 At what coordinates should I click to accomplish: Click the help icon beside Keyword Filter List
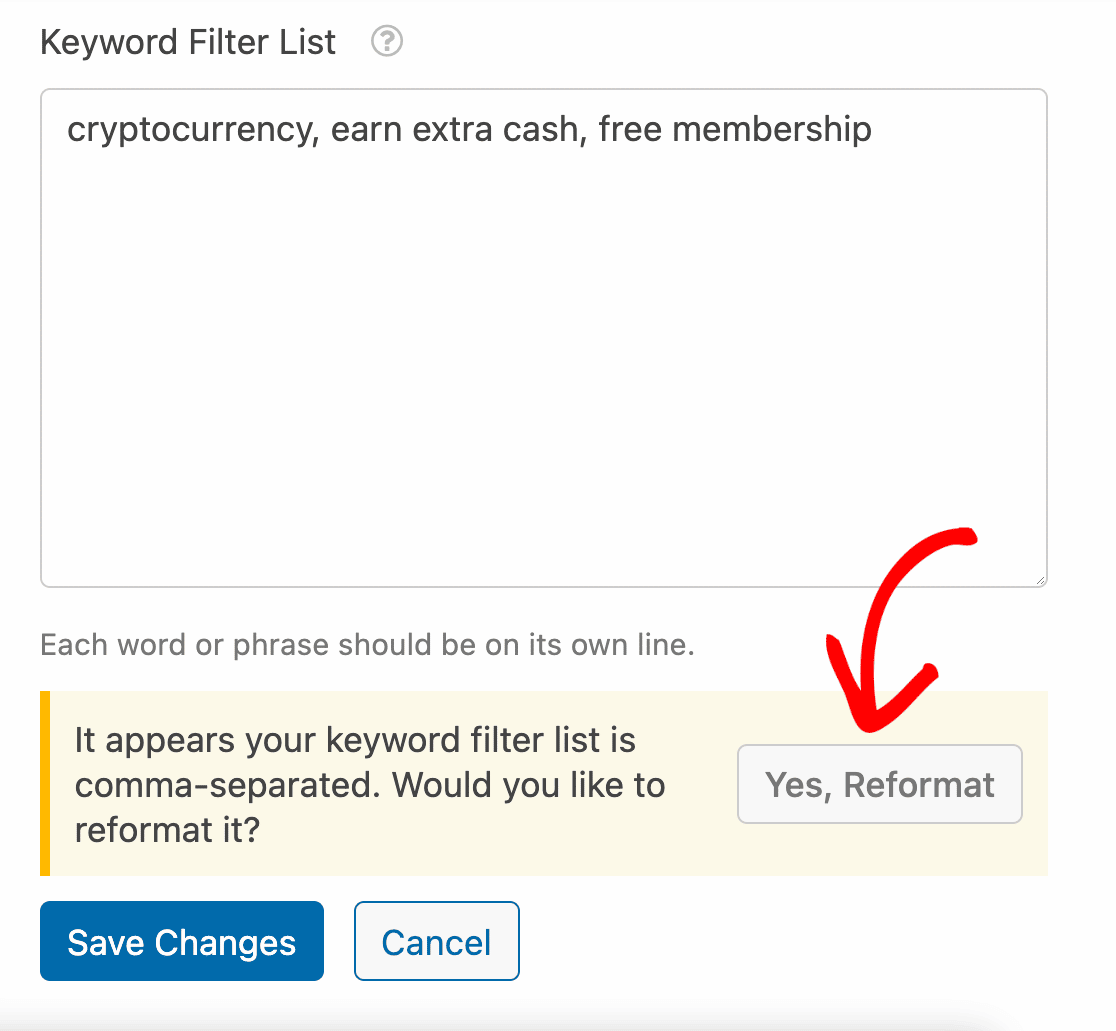tap(387, 41)
